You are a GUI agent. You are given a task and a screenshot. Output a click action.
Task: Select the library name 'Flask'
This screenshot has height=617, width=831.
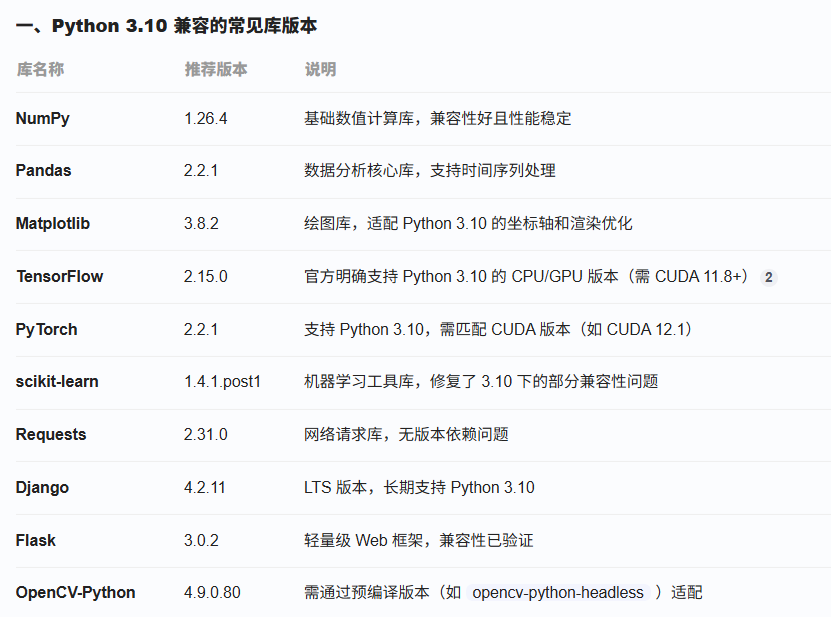click(x=36, y=540)
